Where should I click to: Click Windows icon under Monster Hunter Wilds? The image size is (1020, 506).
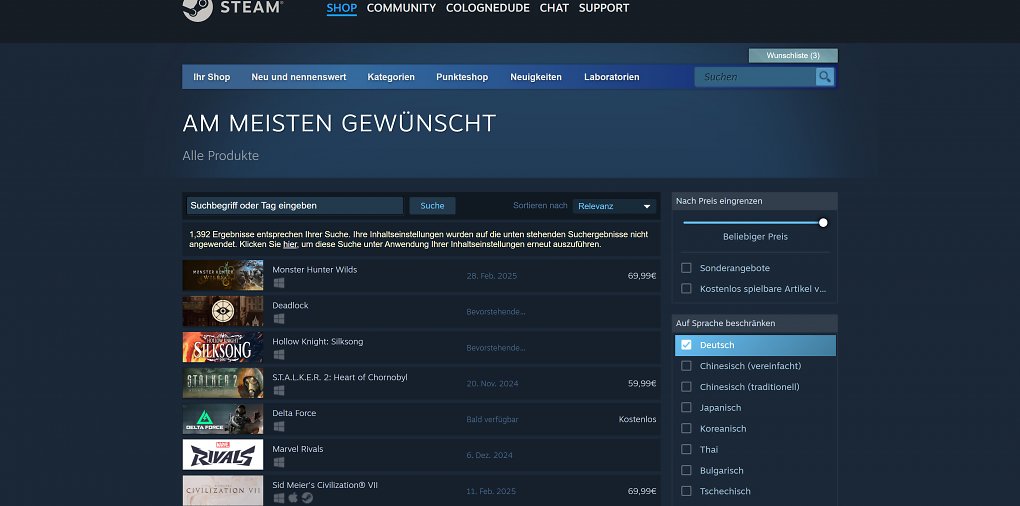tap(278, 283)
